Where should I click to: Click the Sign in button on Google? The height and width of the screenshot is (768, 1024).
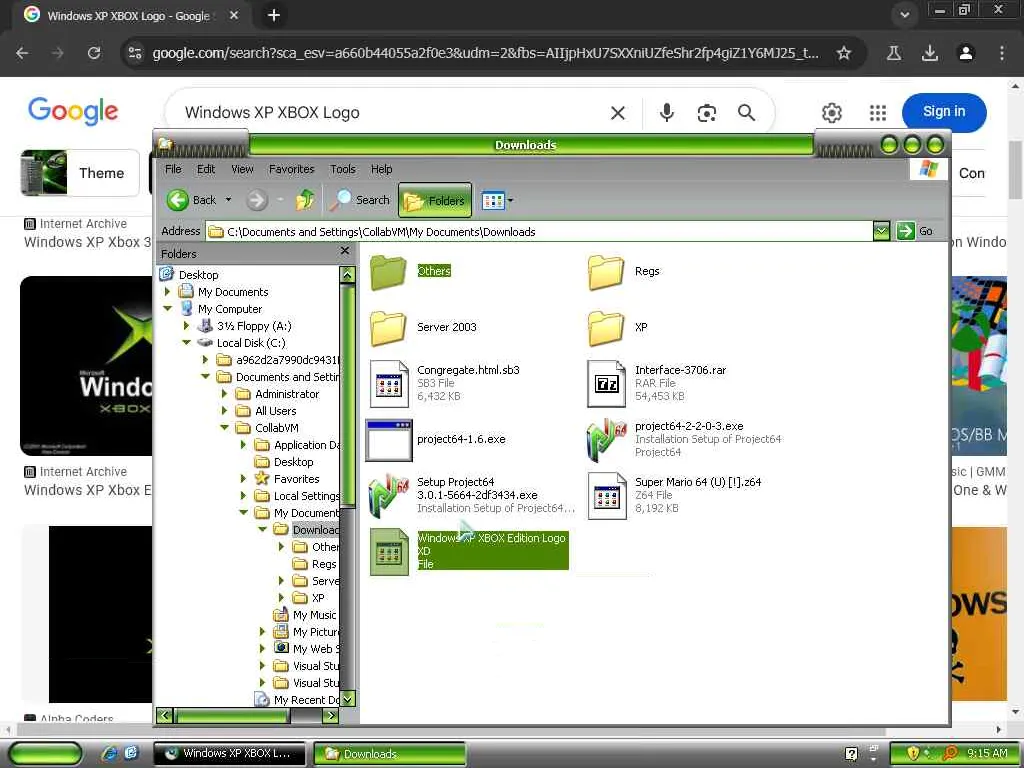pyautogui.click(x=944, y=112)
